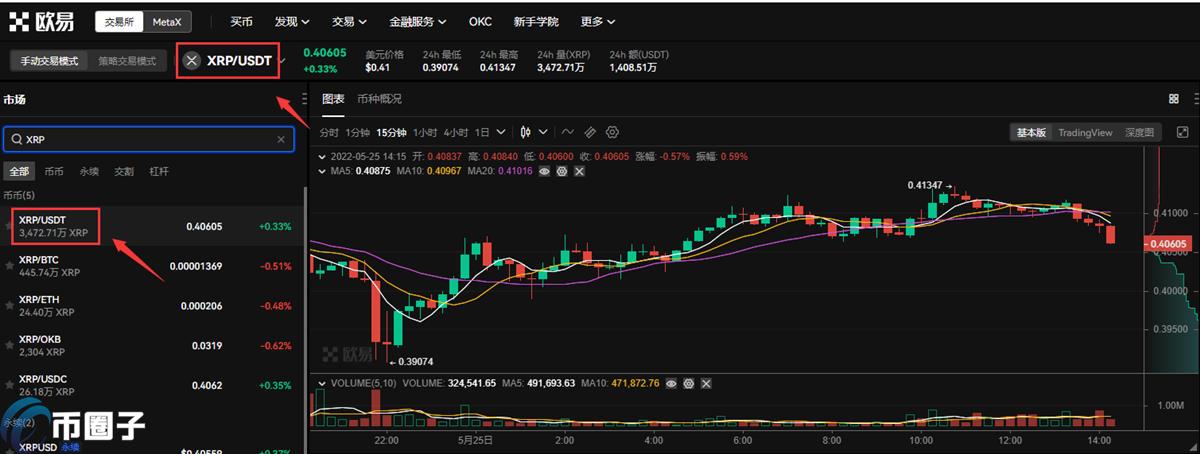This screenshot has height=454, width=1200.
Task: Click the XRP market search field
Action: (x=149, y=139)
